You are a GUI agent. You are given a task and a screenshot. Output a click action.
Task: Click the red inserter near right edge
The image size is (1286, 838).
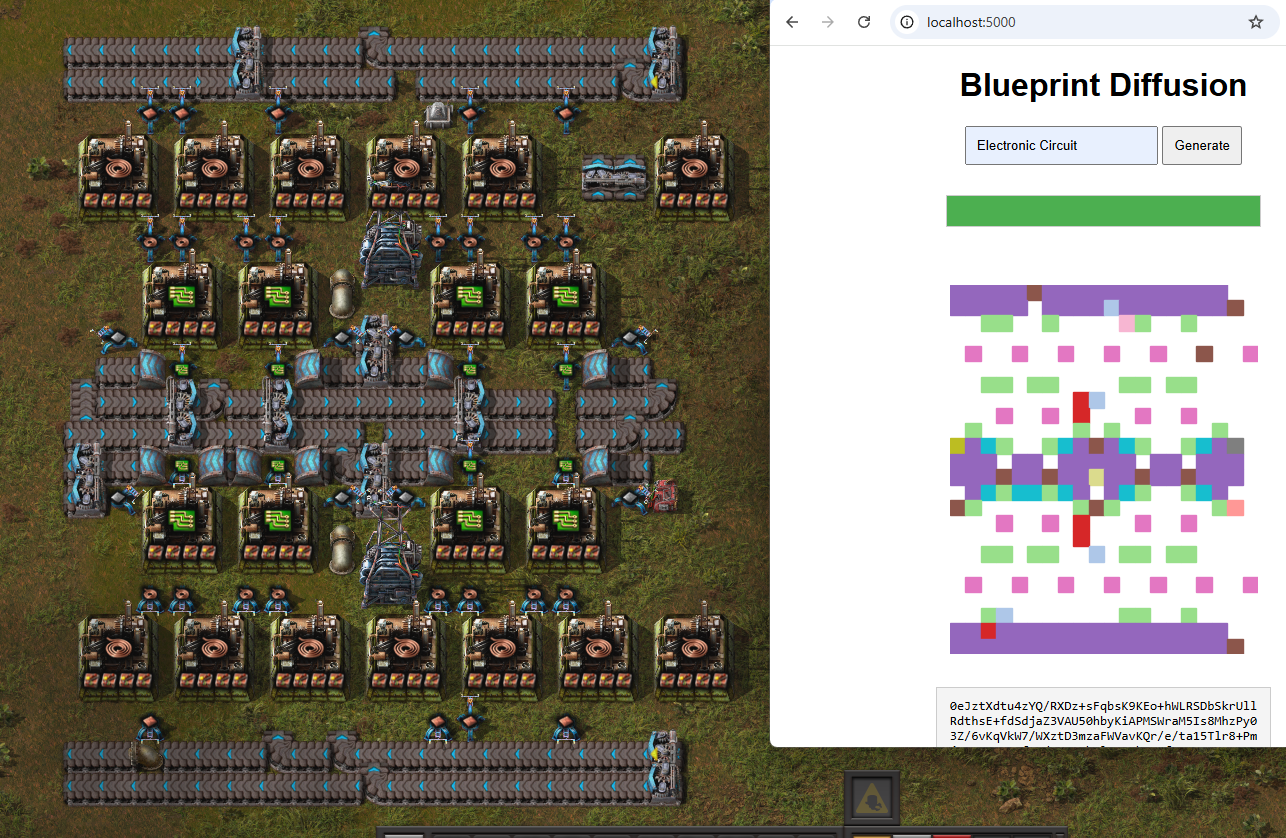tap(664, 494)
